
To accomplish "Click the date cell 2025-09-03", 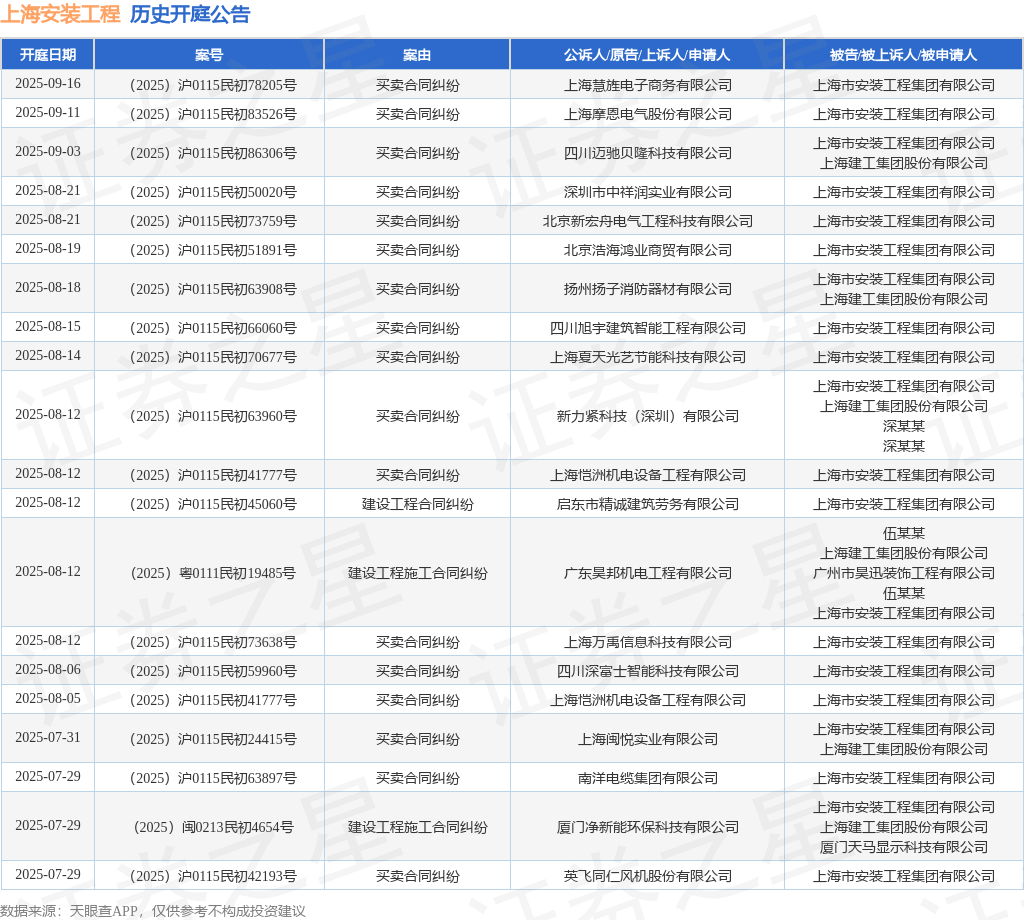I will 48,151.
